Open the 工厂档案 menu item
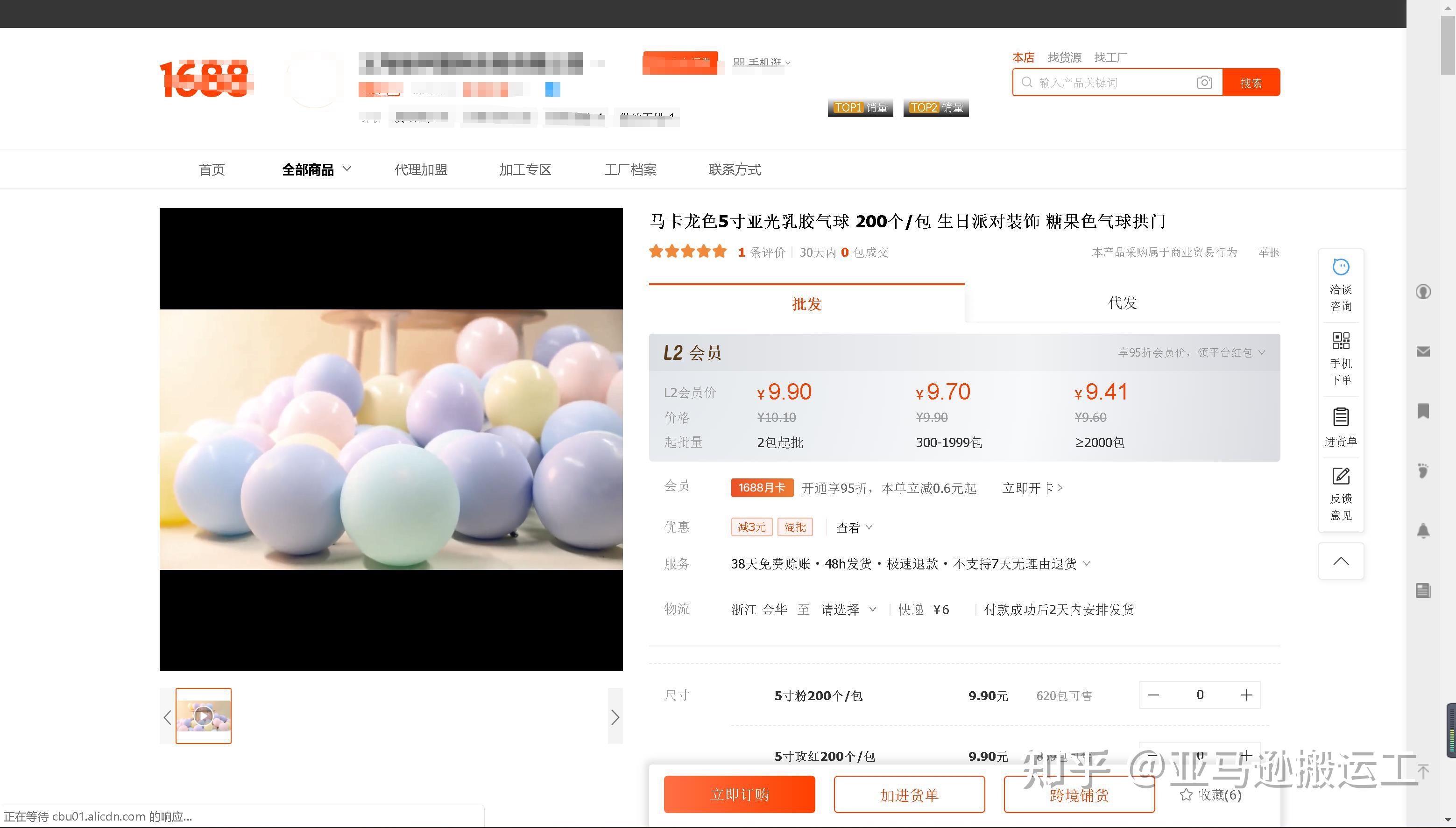The height and width of the screenshot is (828, 1456). click(630, 169)
